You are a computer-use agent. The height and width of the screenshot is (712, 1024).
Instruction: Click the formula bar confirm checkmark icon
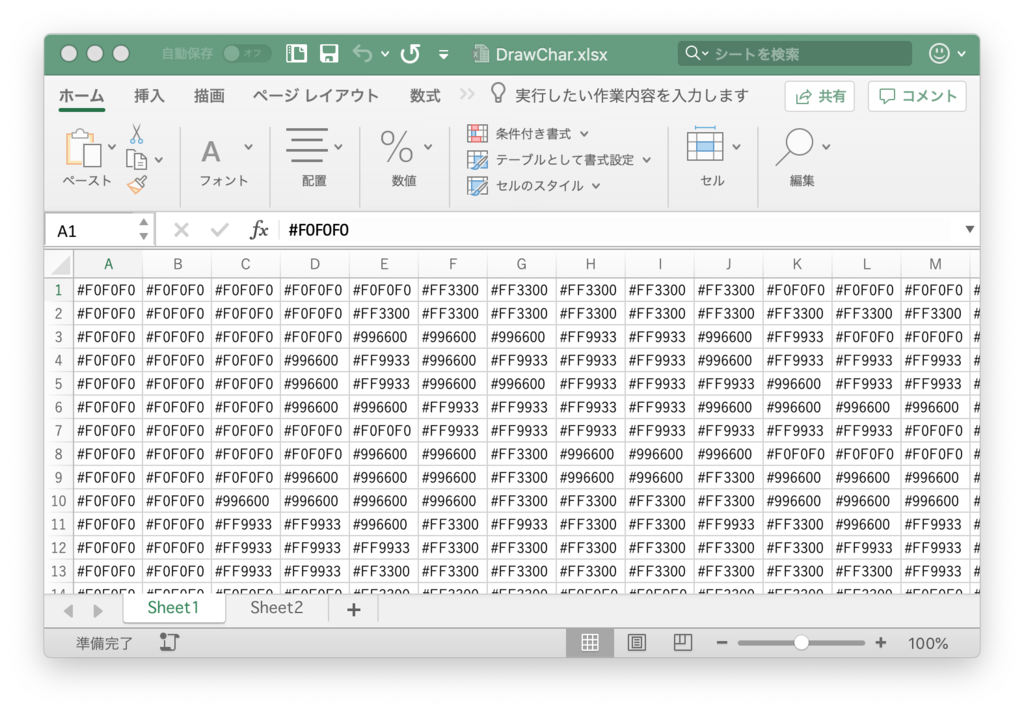pyautogui.click(x=219, y=230)
